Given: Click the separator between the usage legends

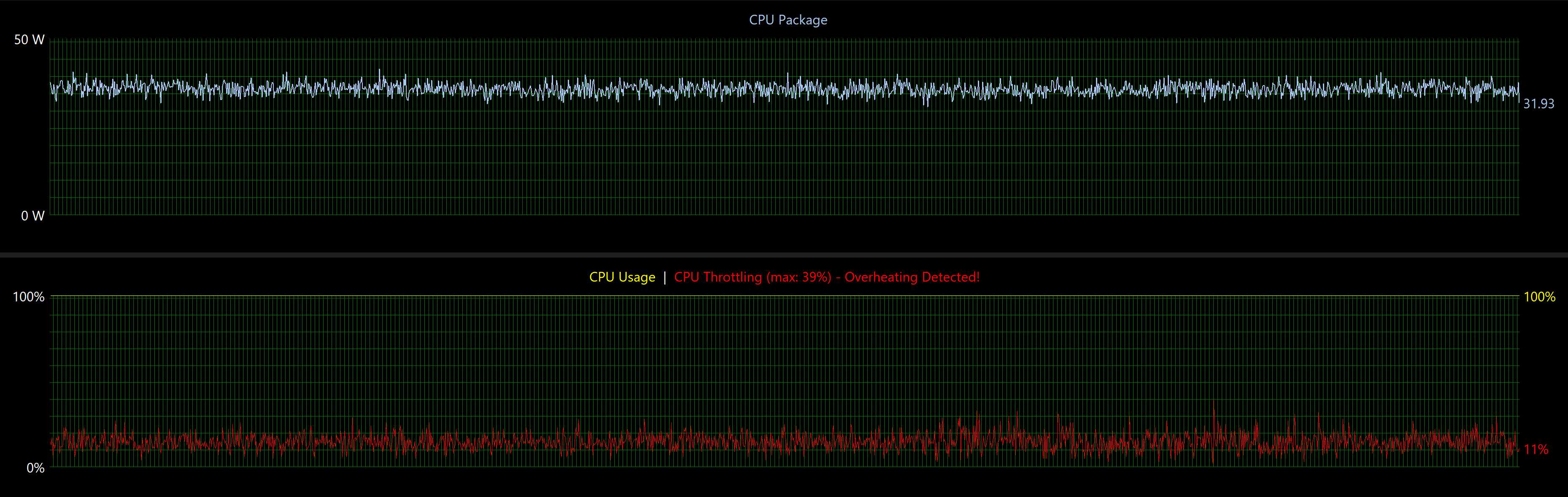Looking at the screenshot, I should coord(665,277).
